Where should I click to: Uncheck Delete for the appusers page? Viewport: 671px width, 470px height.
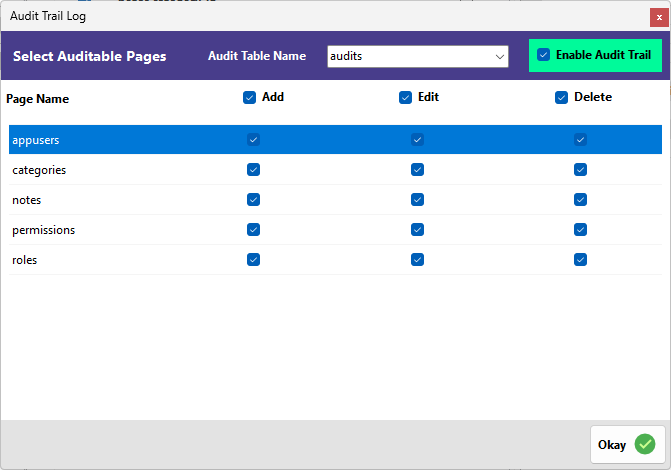(x=580, y=140)
